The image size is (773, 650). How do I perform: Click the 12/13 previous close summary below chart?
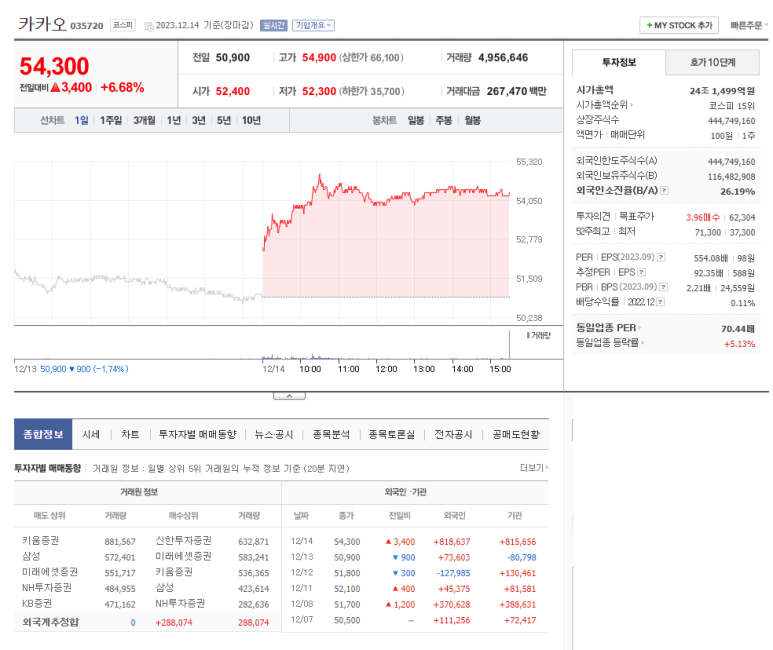(x=71, y=369)
